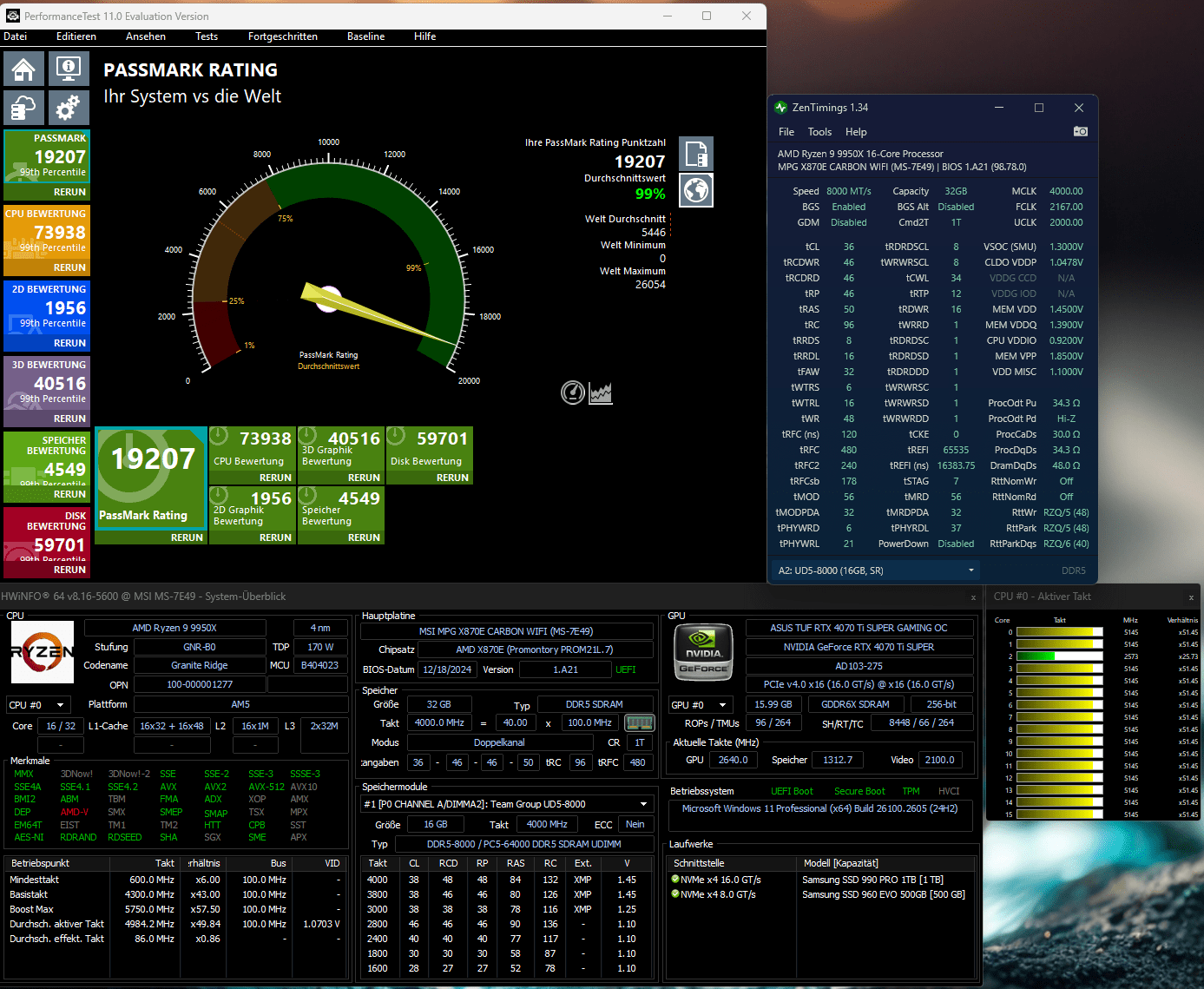1204x989 pixels.
Task: Click the power icon on the Disk Bewertung tile
Action: (397, 436)
